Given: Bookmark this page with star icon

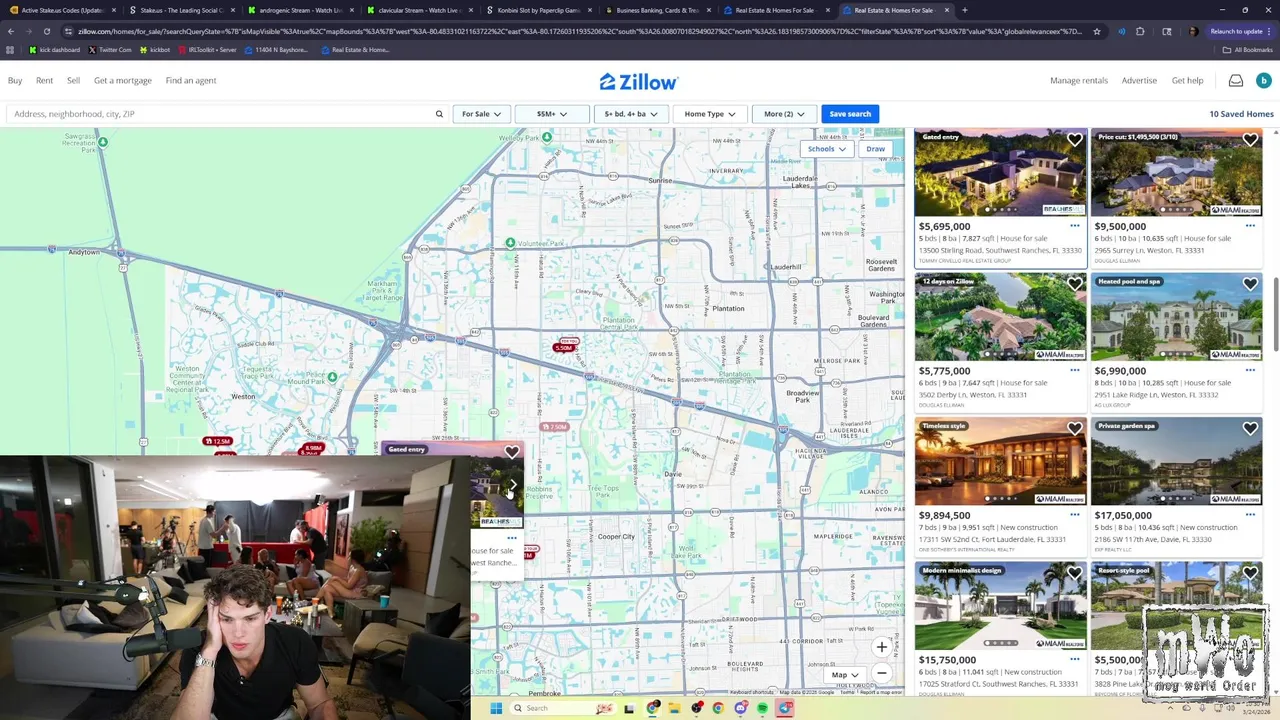Looking at the screenshot, I should [x=1097, y=31].
